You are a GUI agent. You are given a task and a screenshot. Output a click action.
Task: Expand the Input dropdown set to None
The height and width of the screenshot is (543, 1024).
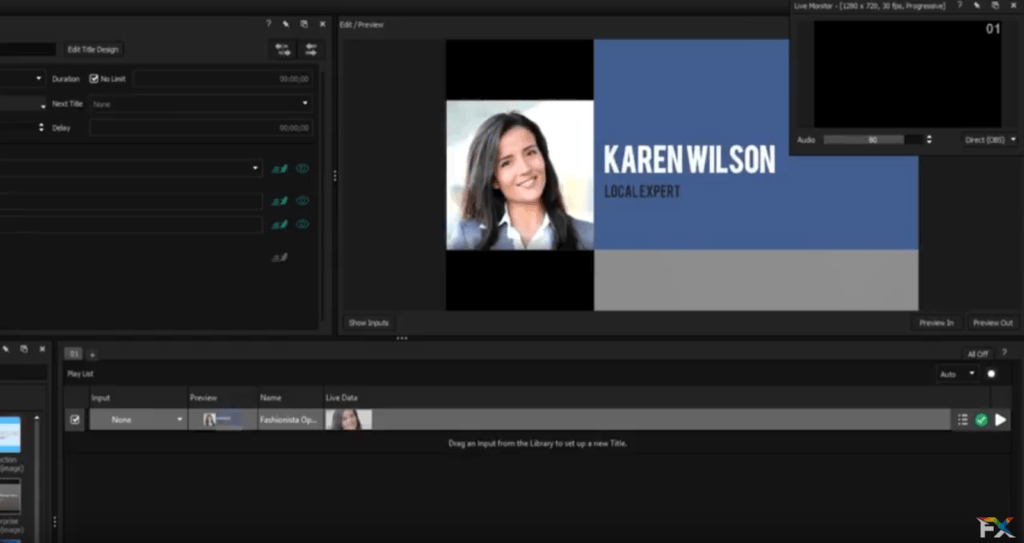(x=138, y=420)
